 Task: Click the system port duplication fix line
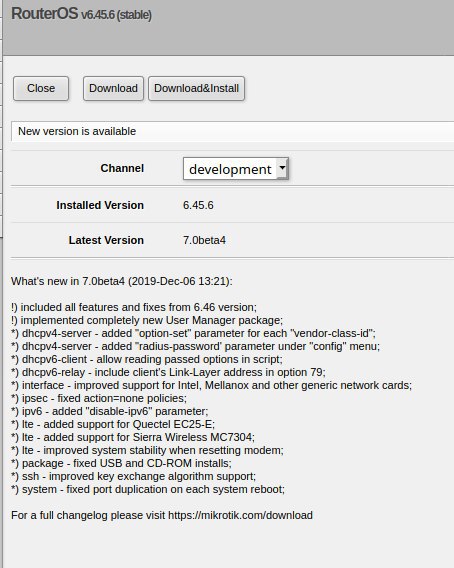coord(148,489)
